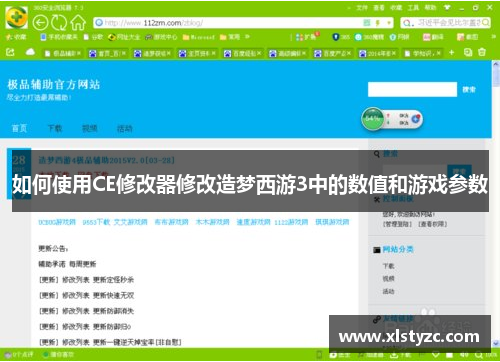Click the 收藏 star in bookmarks bar

[x=16, y=37]
